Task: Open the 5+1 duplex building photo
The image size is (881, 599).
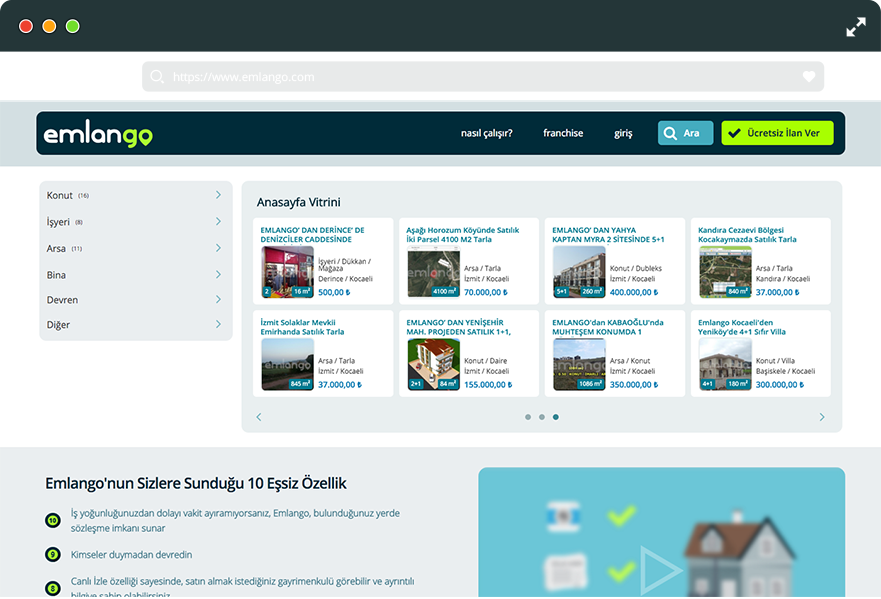Action: coord(579,272)
